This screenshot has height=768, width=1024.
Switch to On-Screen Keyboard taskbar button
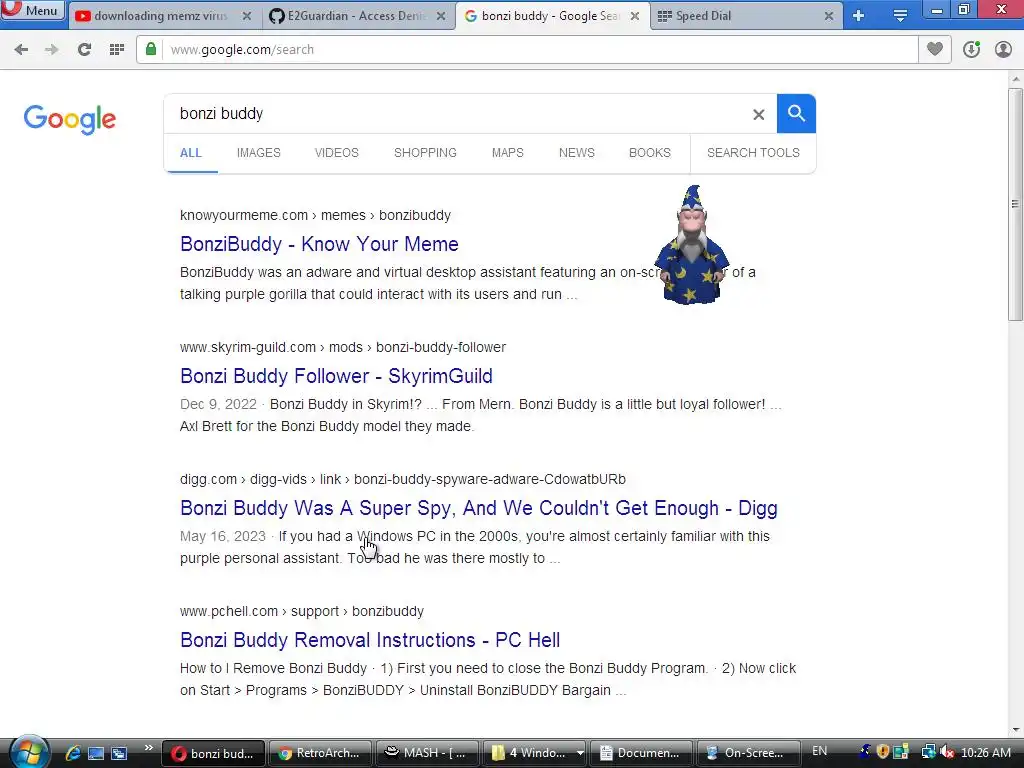748,753
